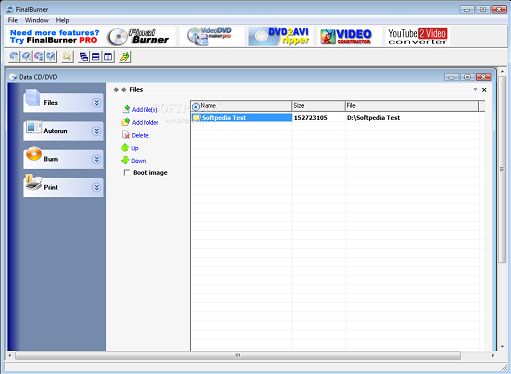Sort by the File column header
This screenshot has height=374, width=511.
(412, 106)
